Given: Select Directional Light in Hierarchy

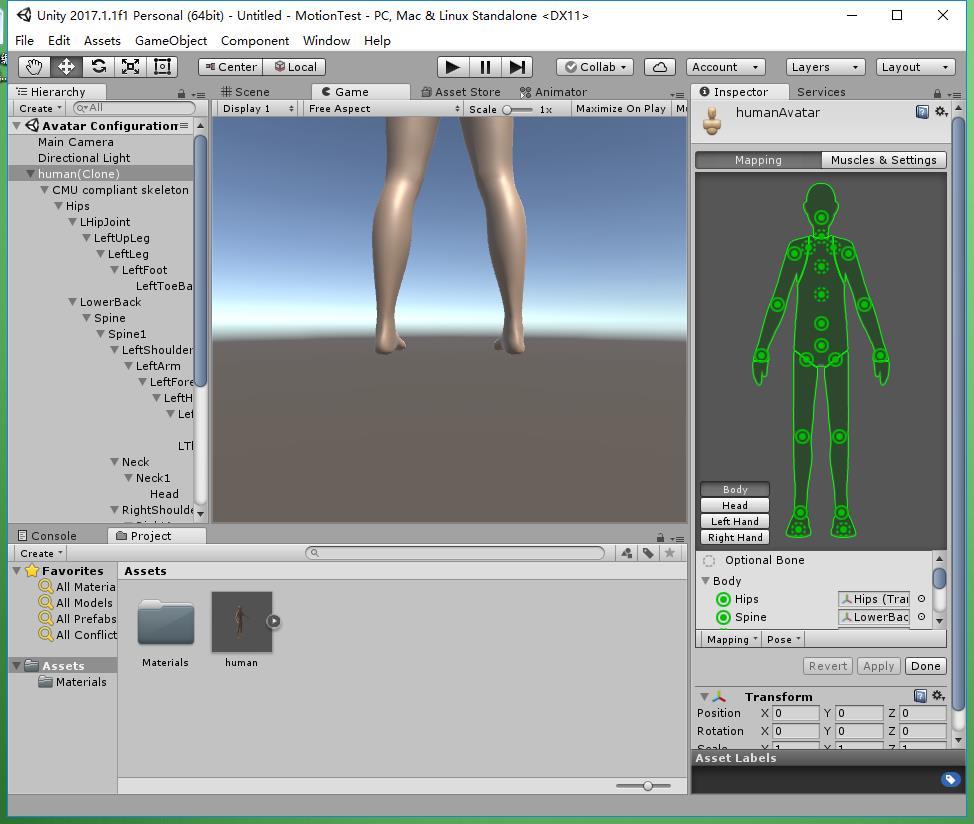Looking at the screenshot, I should [x=84, y=158].
